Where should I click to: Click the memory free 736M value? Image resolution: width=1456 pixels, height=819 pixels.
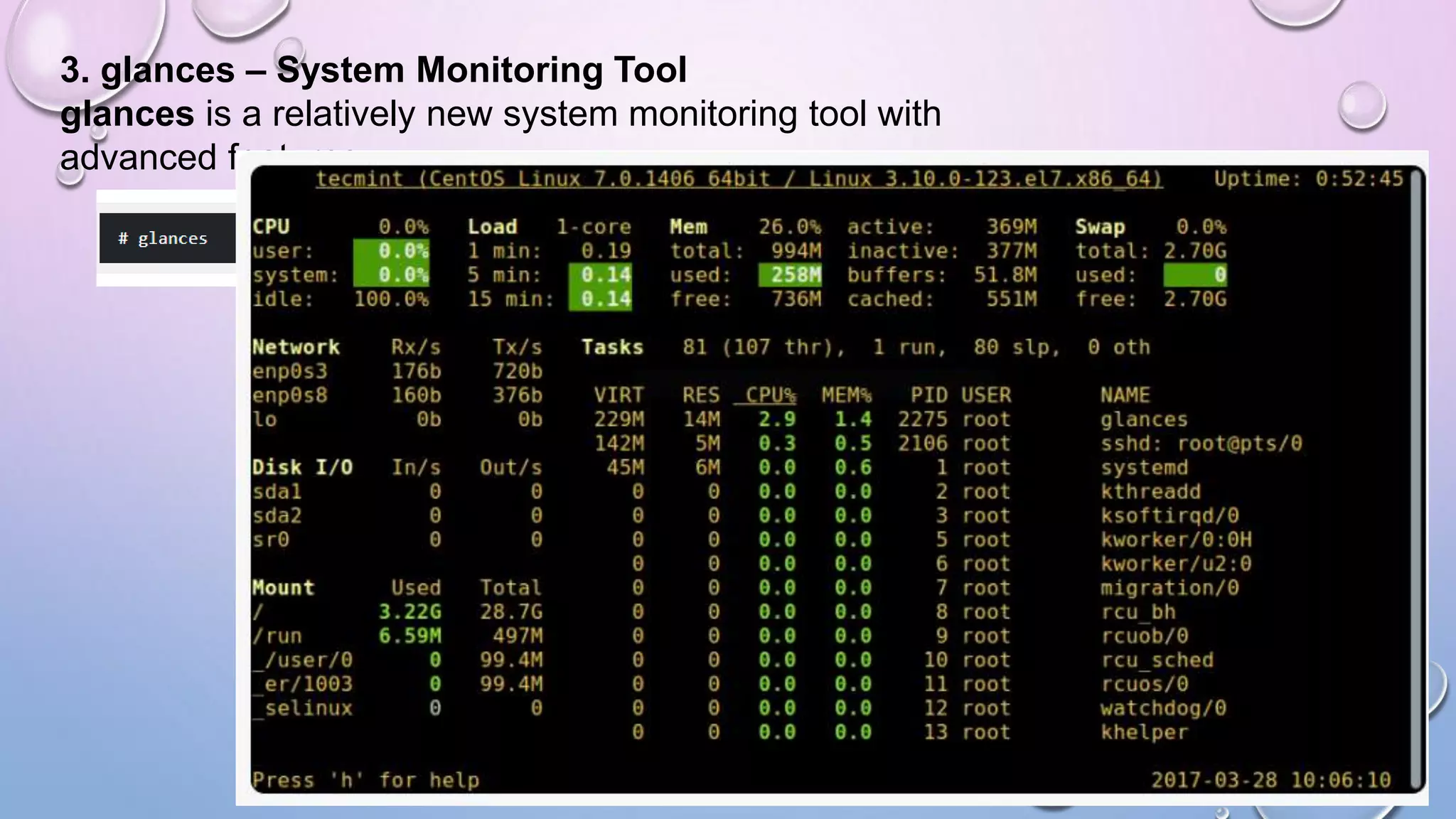pos(796,299)
